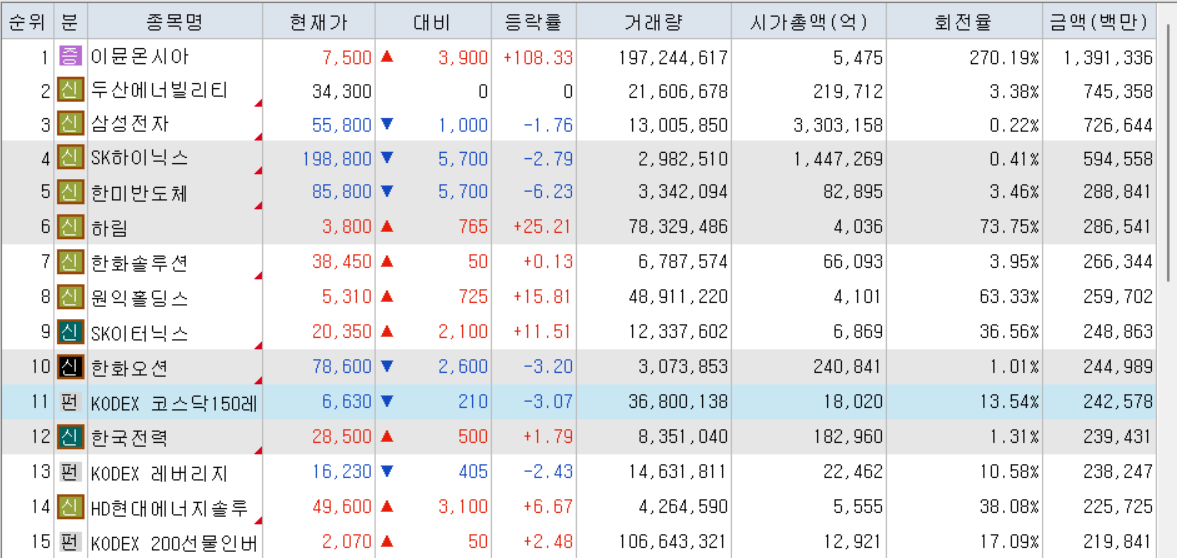Screen dimensions: 1177x558
Task: Select stock name 한화오션
Action: pyautogui.click(x=129, y=367)
